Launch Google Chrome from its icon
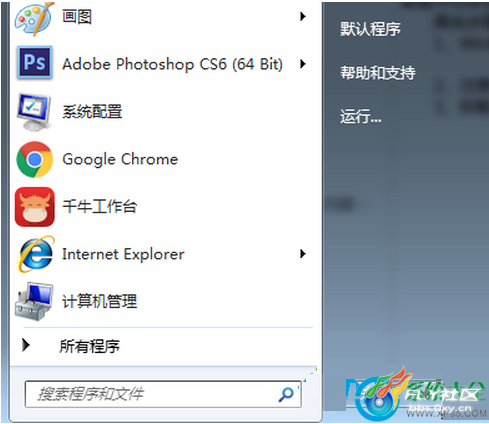489x424 pixels. [x=34, y=159]
